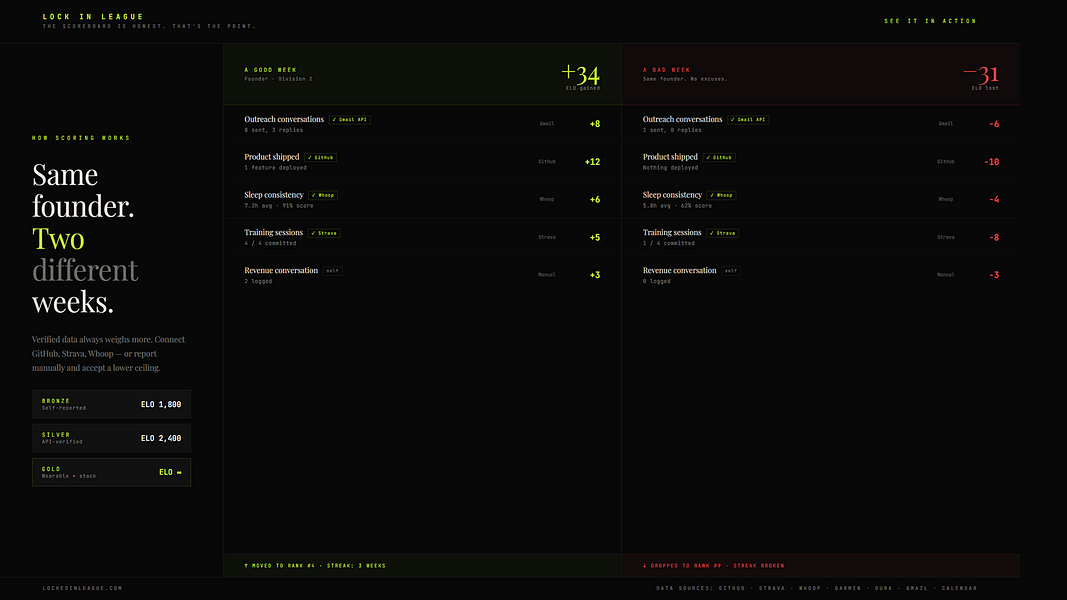Image resolution: width=1067 pixels, height=600 pixels.
Task: Click '1 / 4 committed' detail text
Action: (x=669, y=243)
